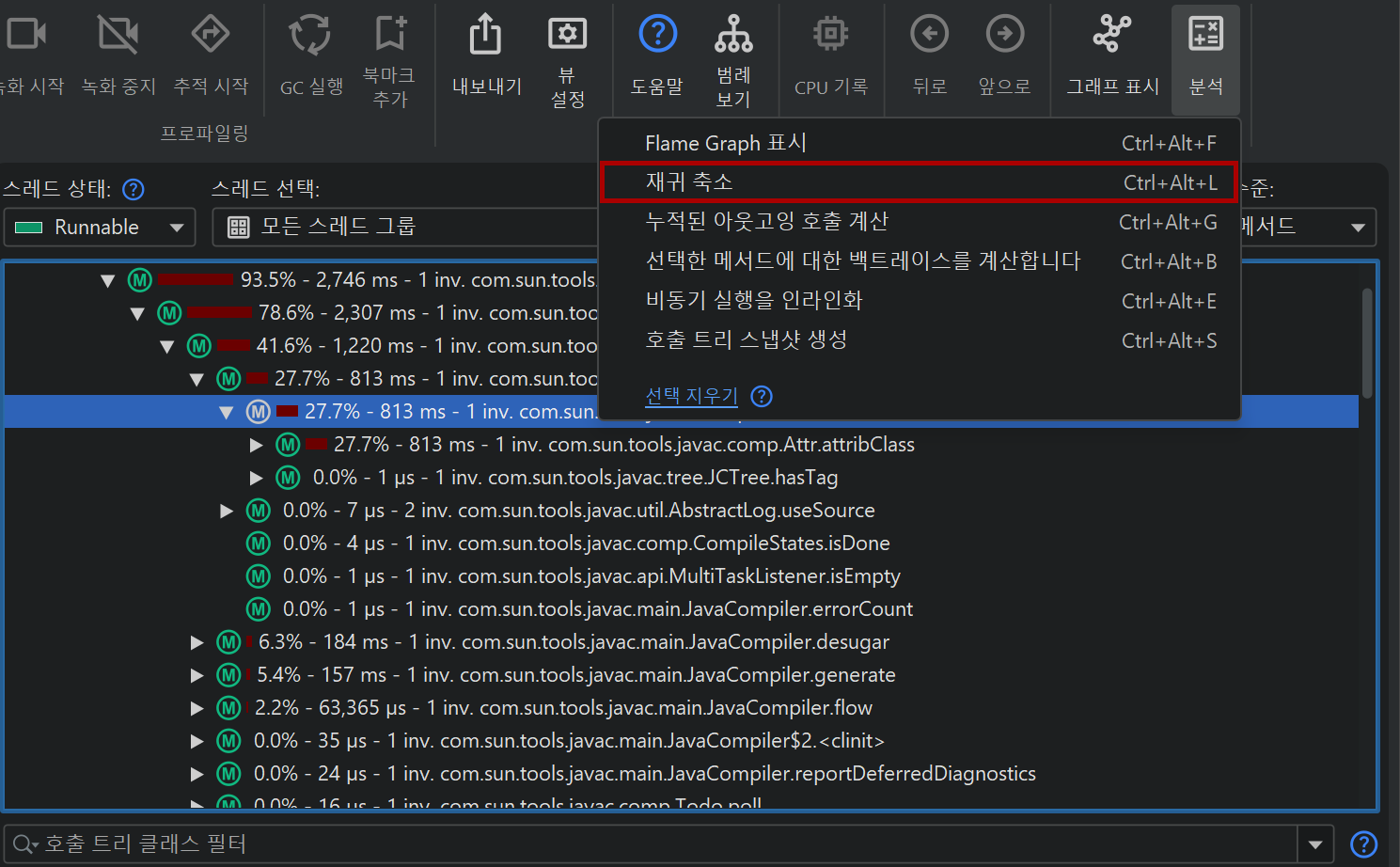The height and width of the screenshot is (867, 1400).
Task: Click the 녹화 중지 (stop recording) icon
Action: point(118,36)
